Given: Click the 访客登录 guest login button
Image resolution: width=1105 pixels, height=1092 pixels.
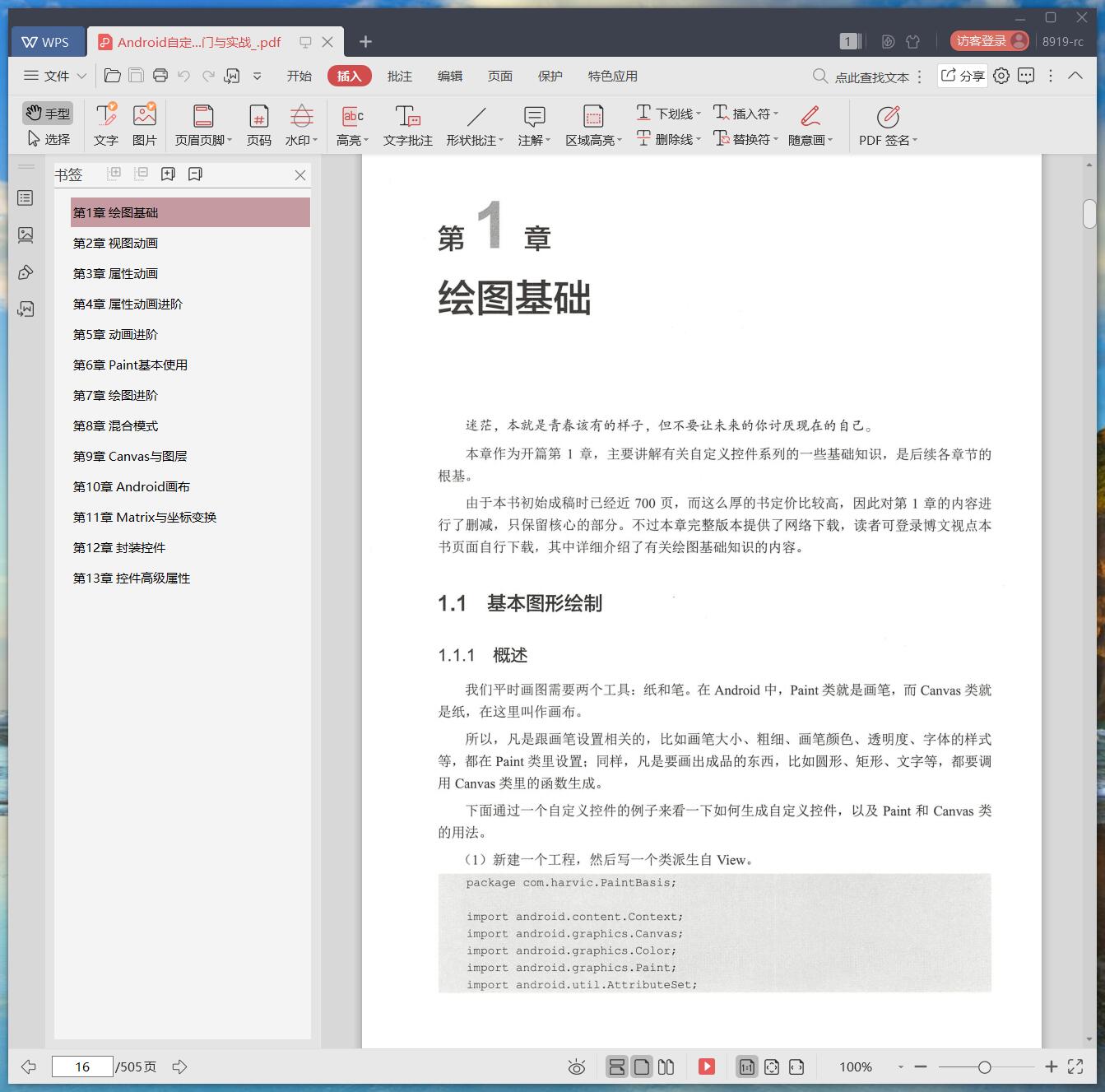Looking at the screenshot, I should [x=990, y=41].
